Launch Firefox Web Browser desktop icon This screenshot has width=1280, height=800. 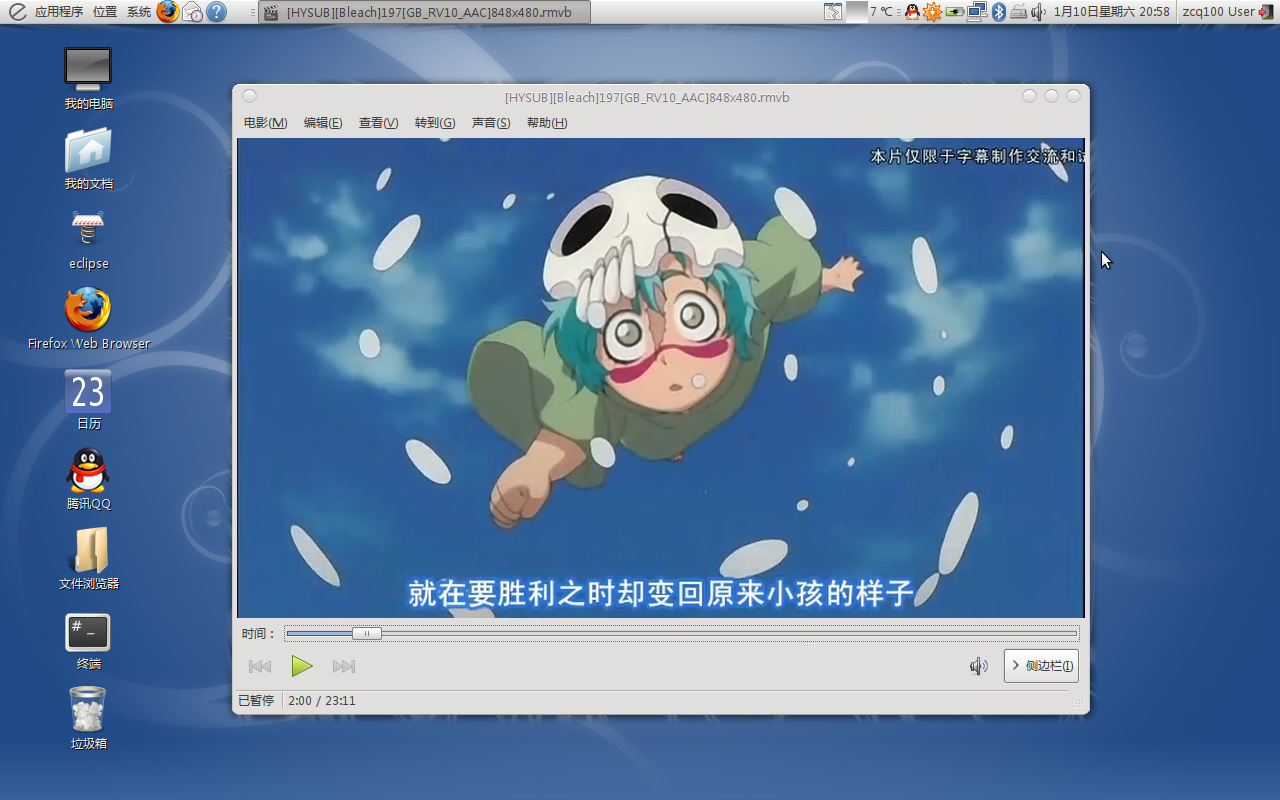(x=88, y=319)
